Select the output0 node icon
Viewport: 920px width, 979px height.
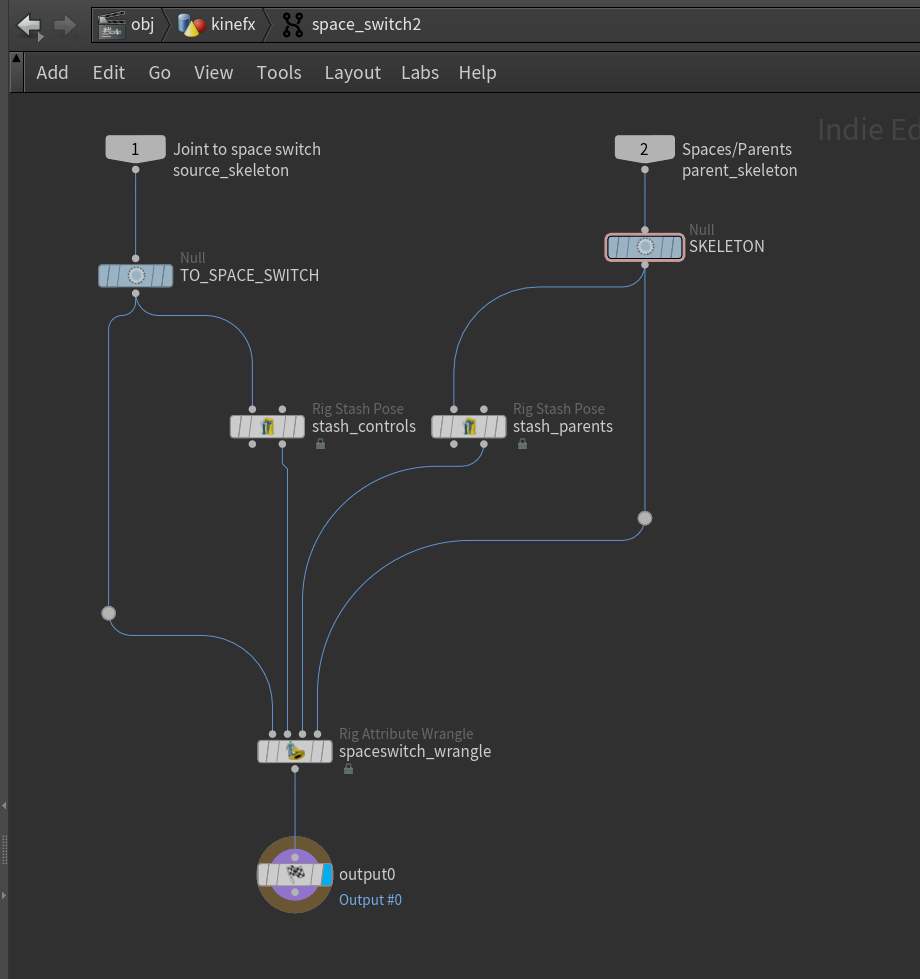(295, 874)
